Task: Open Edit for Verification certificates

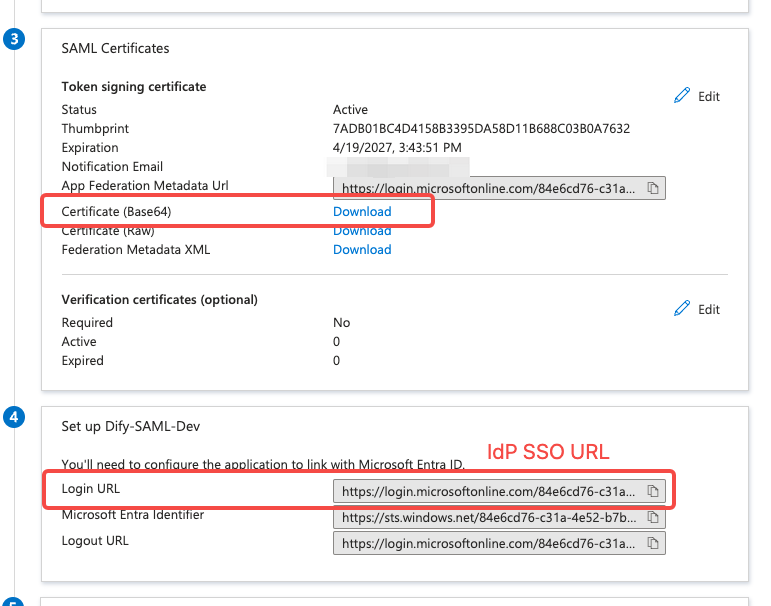Action: click(x=709, y=309)
